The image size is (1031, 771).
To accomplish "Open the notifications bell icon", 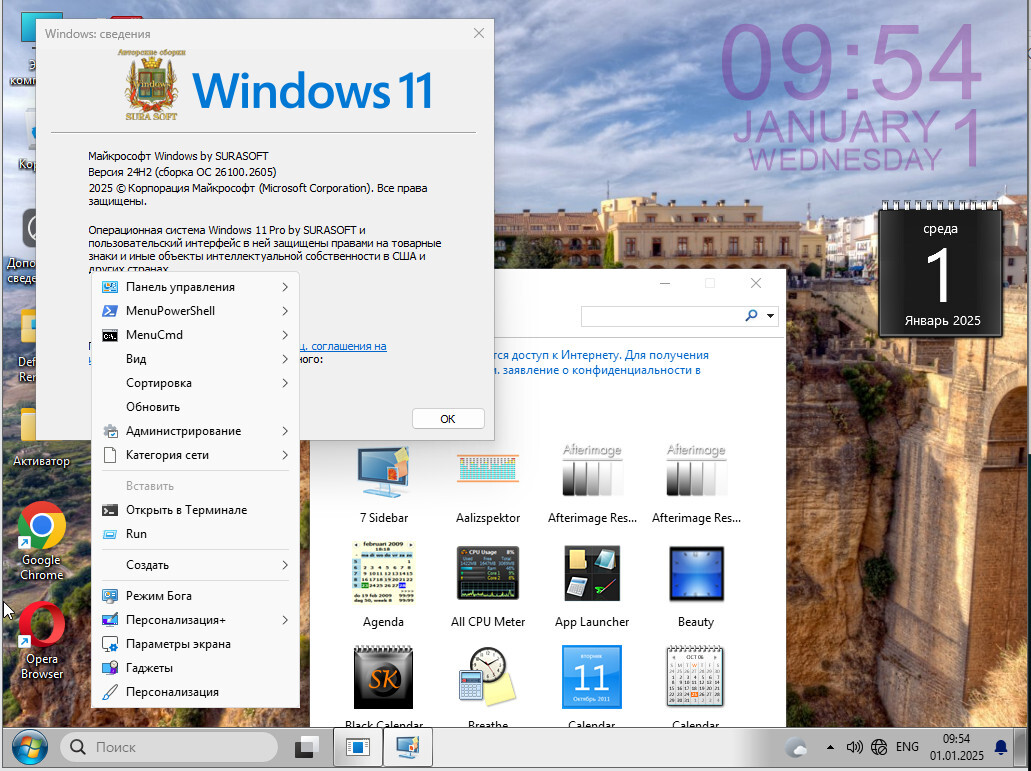I will tap(1001, 747).
